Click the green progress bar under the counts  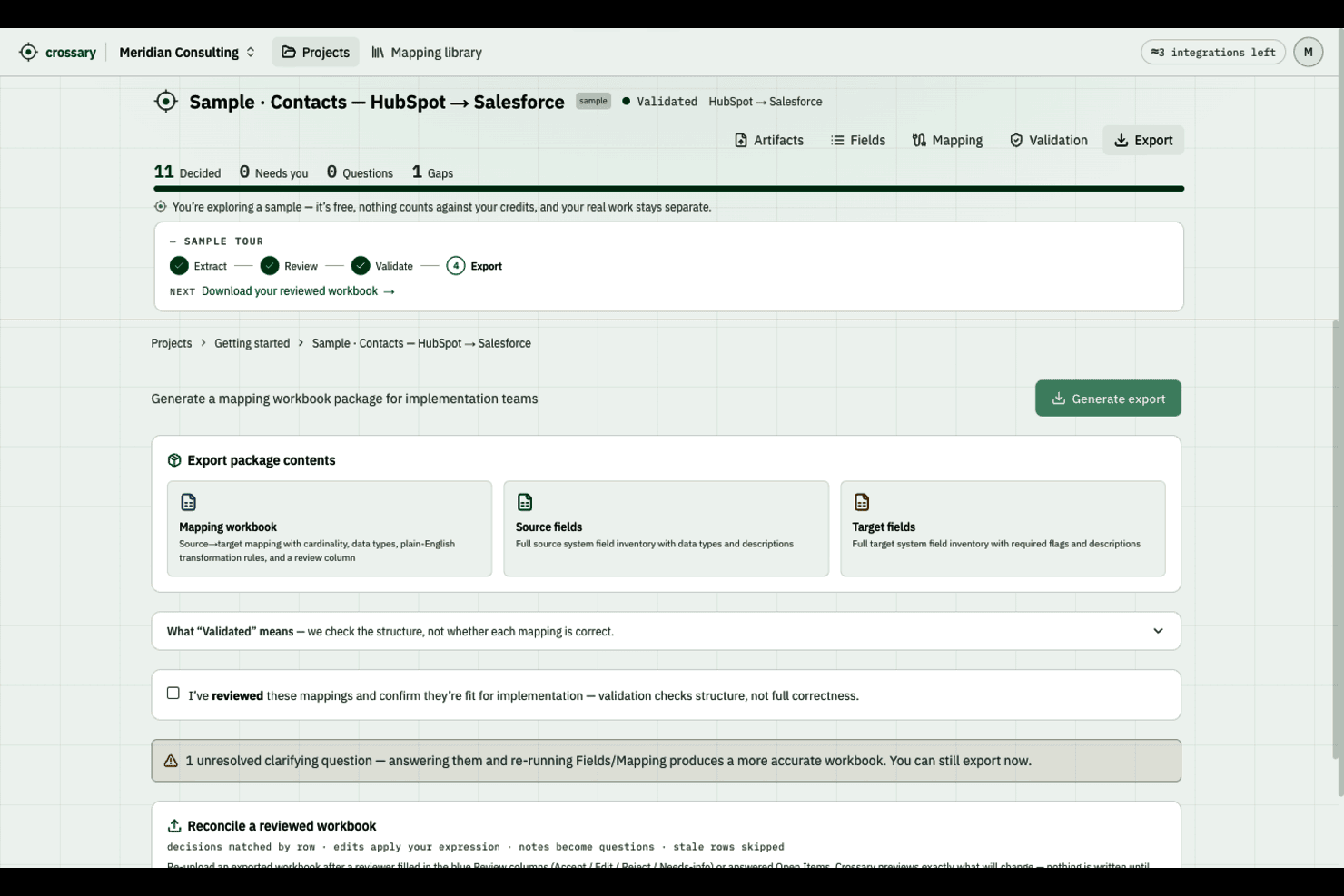[x=669, y=189]
